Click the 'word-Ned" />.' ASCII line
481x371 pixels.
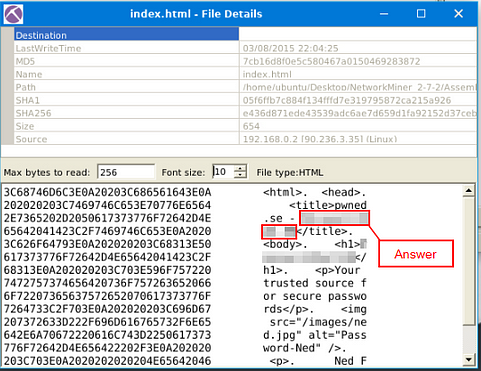(304, 348)
